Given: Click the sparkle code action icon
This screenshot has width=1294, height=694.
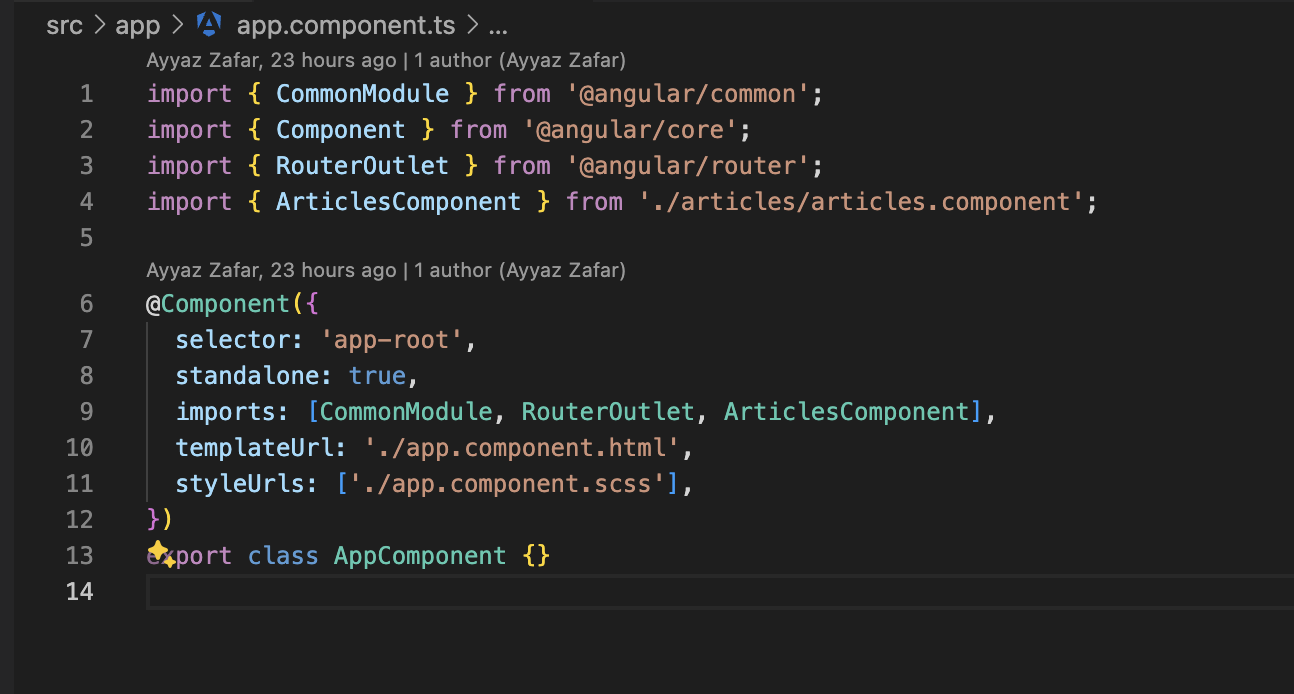Looking at the screenshot, I should (160, 554).
